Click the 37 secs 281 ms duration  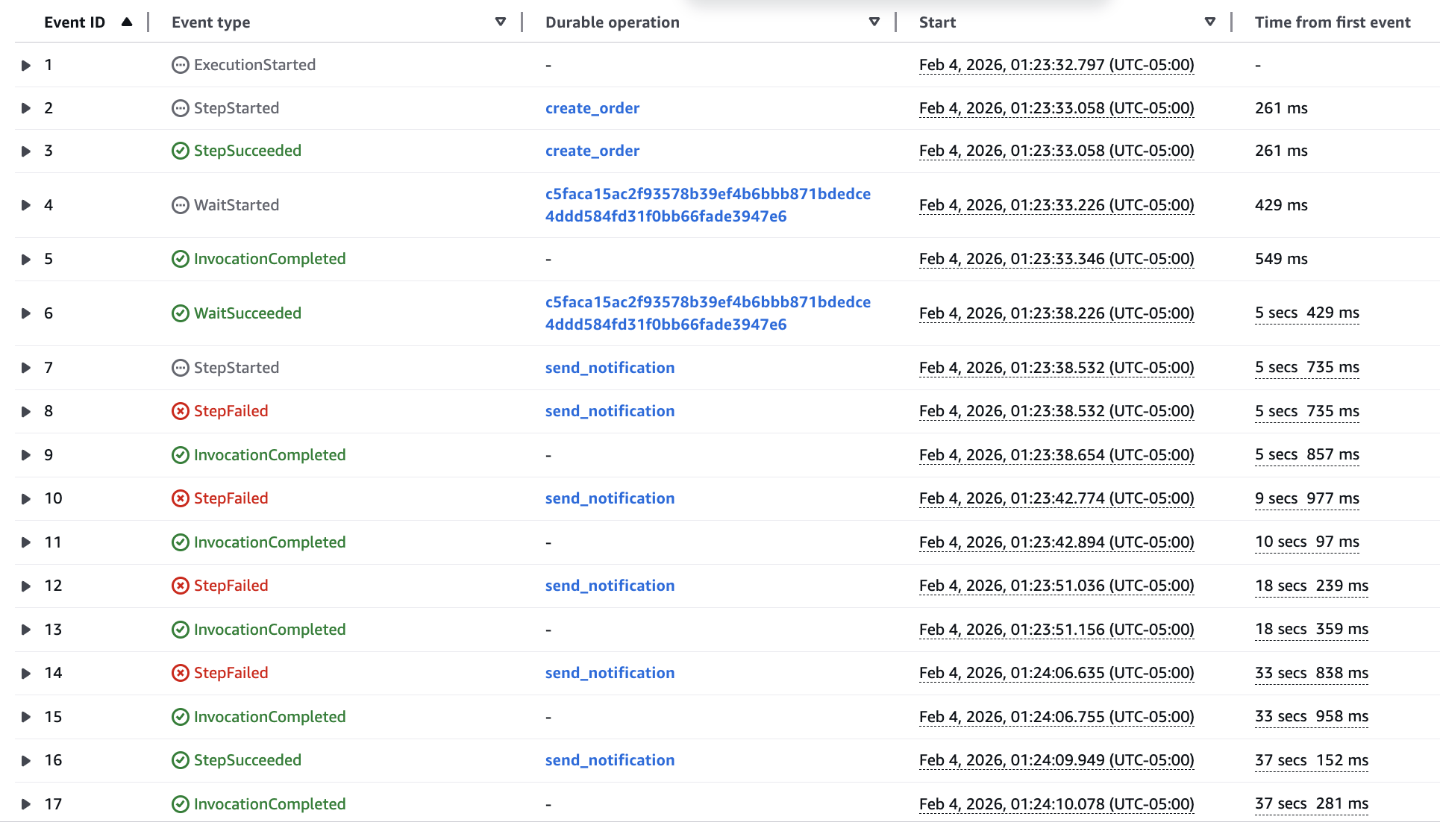pos(1311,803)
